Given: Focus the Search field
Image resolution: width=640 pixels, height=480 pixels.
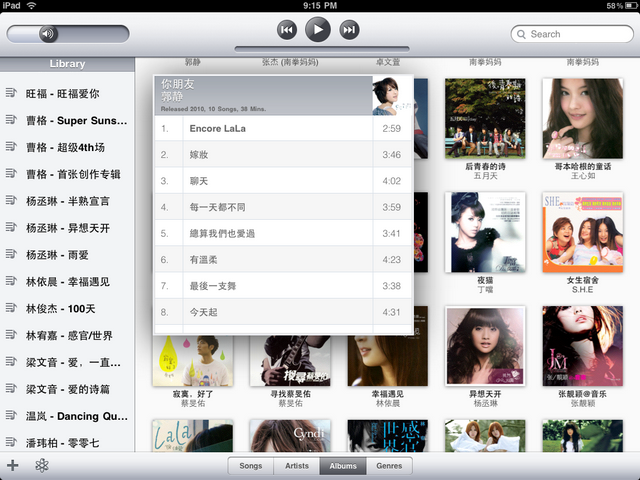Looking at the screenshot, I should coord(572,34).
